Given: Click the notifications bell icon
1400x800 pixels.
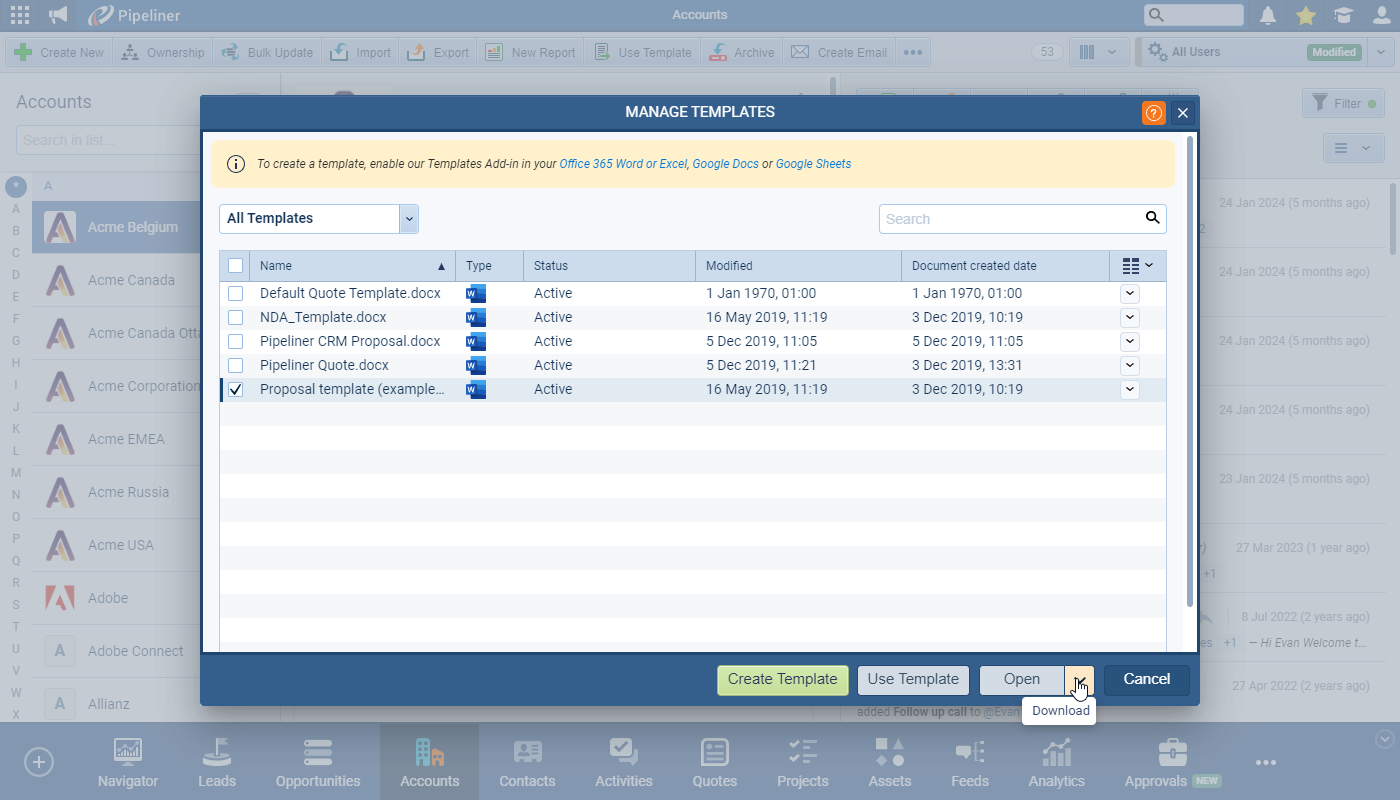Looking at the screenshot, I should (x=1268, y=15).
